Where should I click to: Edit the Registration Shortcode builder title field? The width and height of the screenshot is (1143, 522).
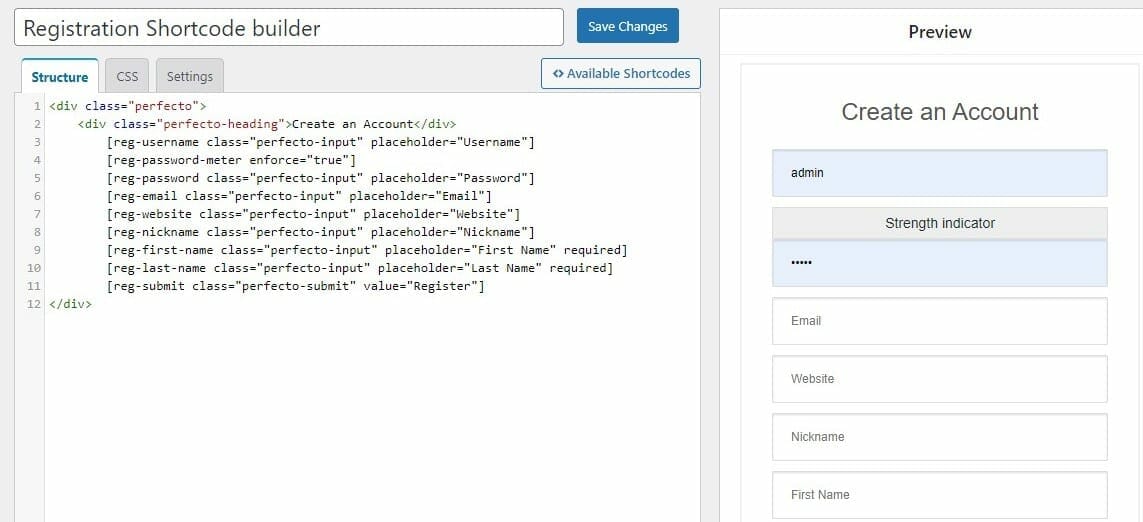pyautogui.click(x=289, y=28)
